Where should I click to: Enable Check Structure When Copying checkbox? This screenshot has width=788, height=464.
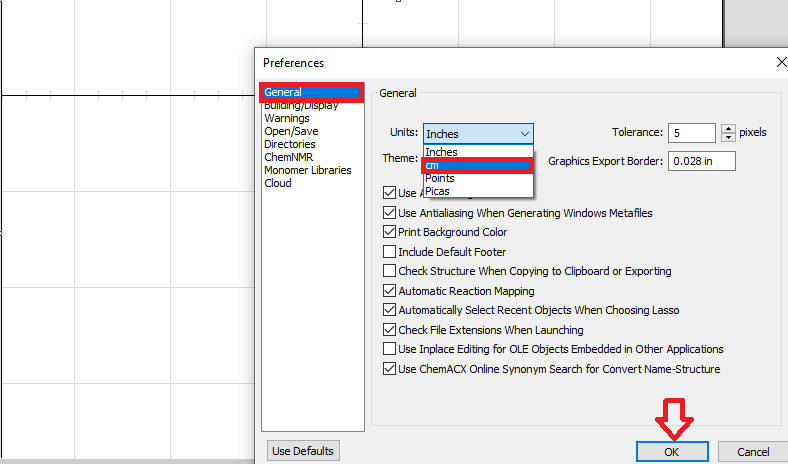[x=390, y=271]
